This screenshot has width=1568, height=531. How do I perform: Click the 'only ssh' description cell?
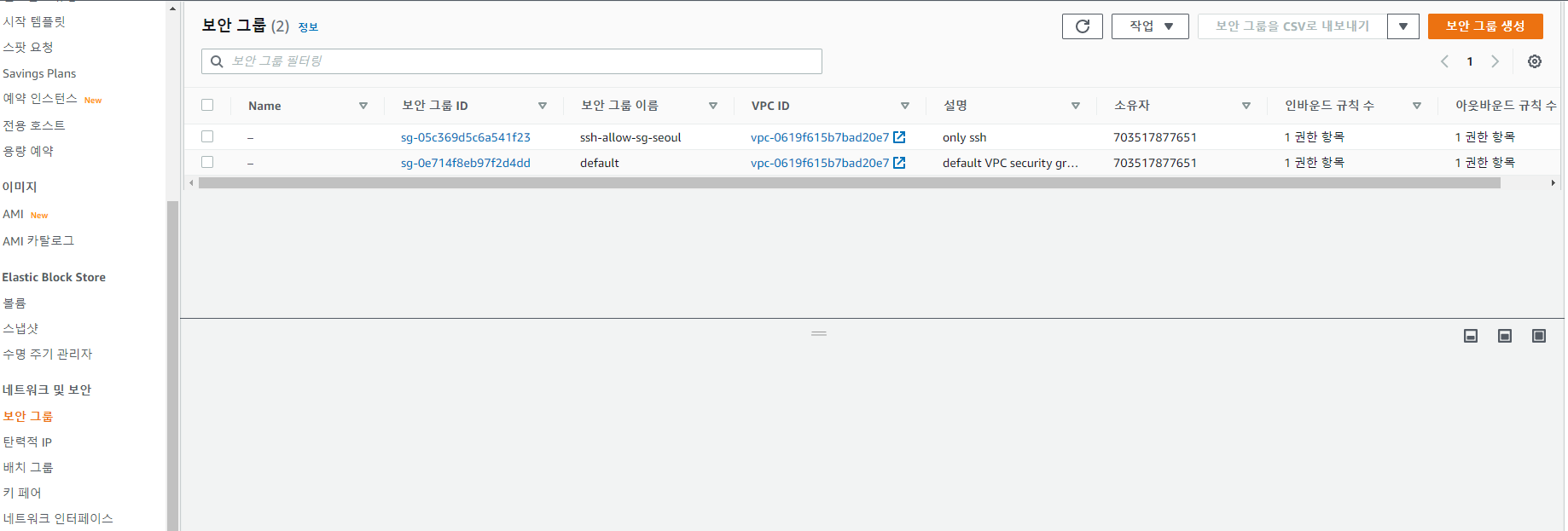[965, 137]
